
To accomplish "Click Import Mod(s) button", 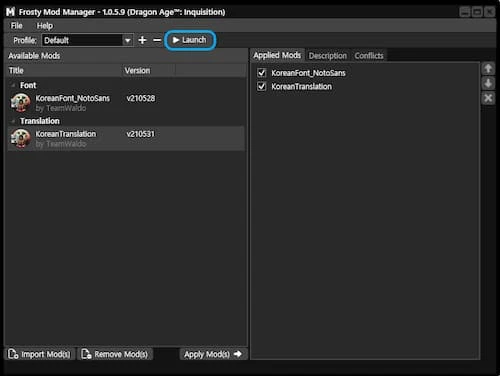I will click(40, 354).
